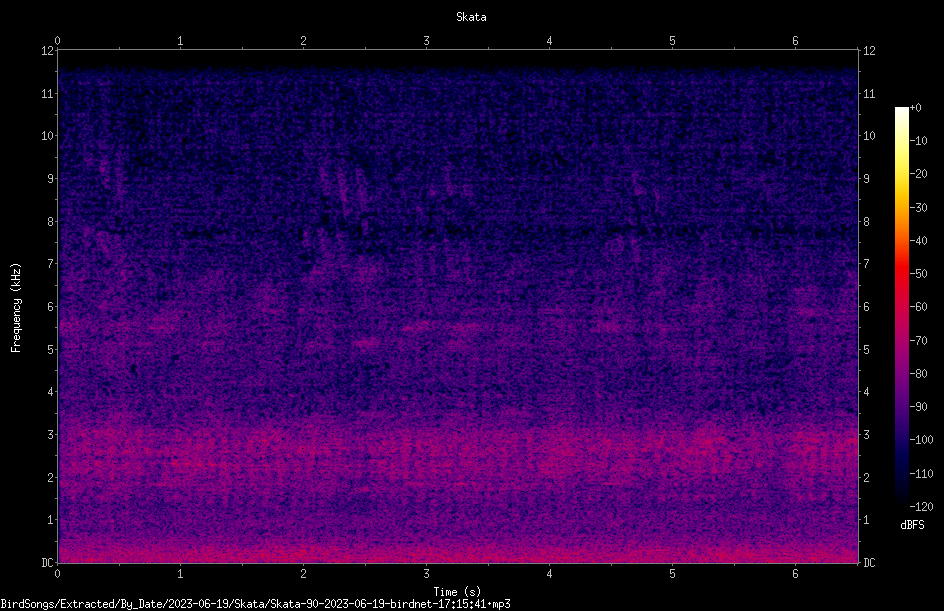Click the file path text at the bottom
944x611 pixels.
tap(255, 604)
